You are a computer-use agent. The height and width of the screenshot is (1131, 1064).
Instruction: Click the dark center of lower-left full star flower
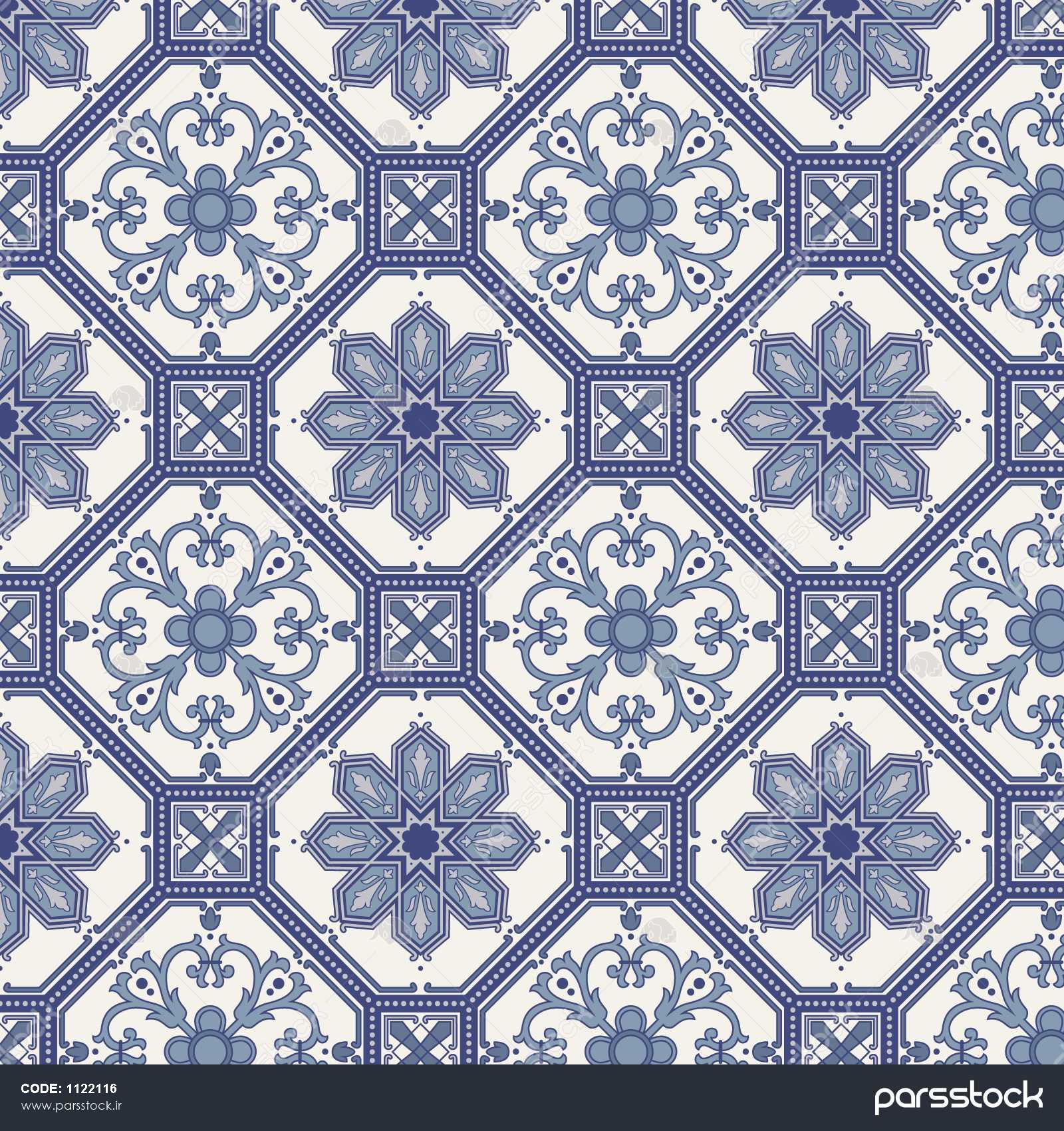pyautogui.click(x=418, y=836)
